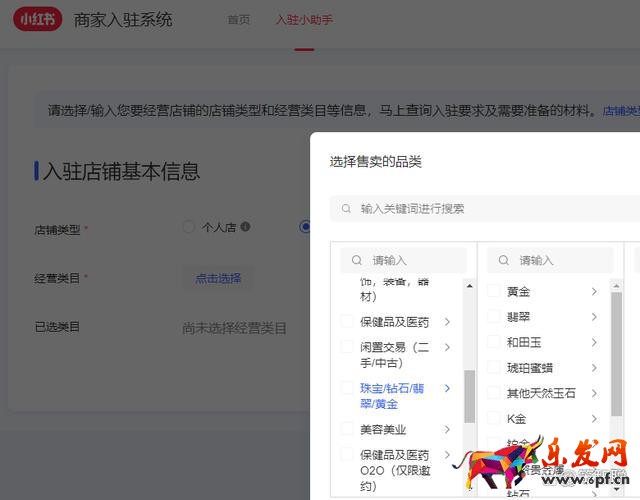Click the 点击选择 category button
The width and height of the screenshot is (640, 500).
(218, 278)
